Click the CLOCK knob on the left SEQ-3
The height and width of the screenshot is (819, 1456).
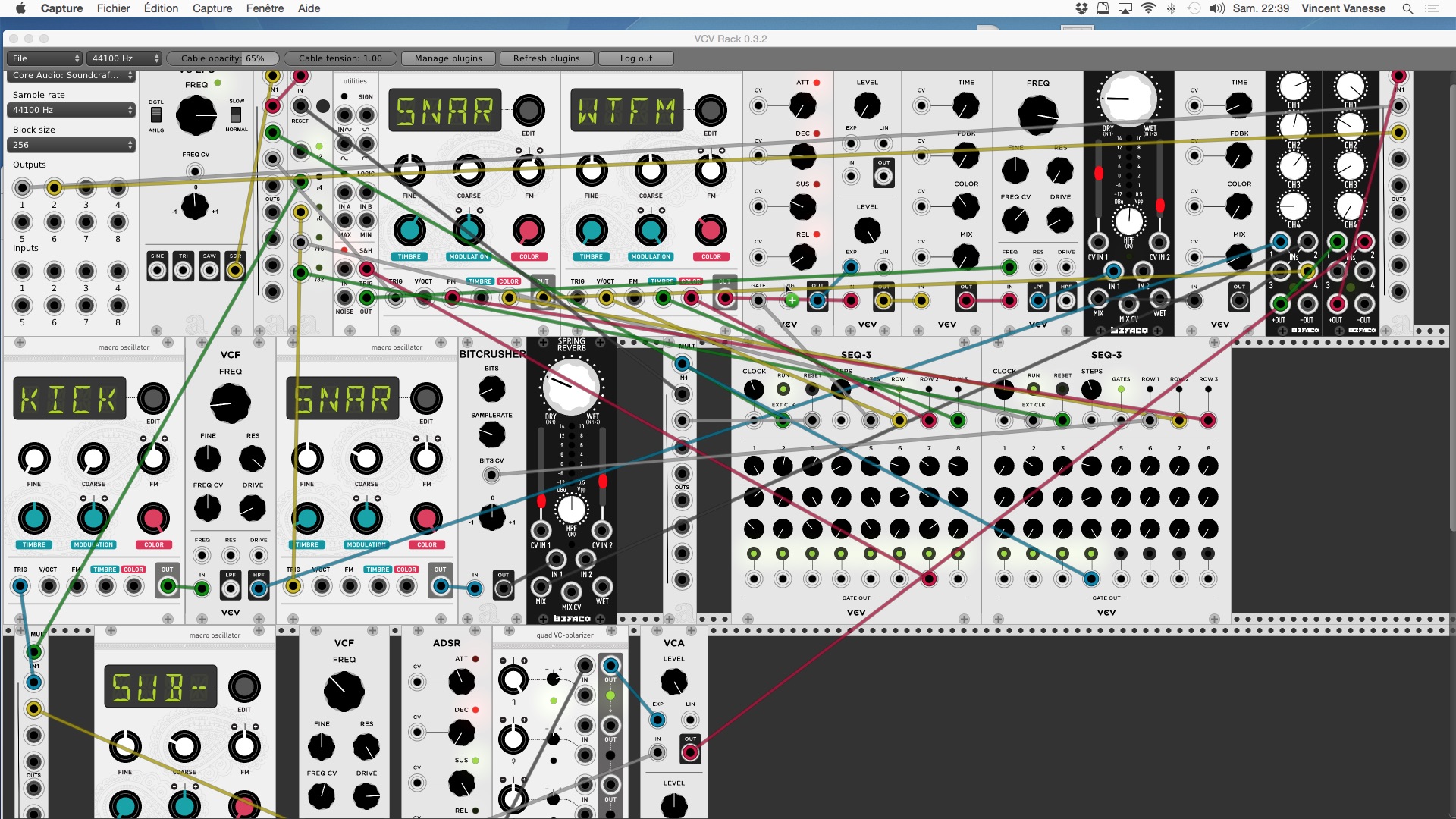(x=754, y=390)
